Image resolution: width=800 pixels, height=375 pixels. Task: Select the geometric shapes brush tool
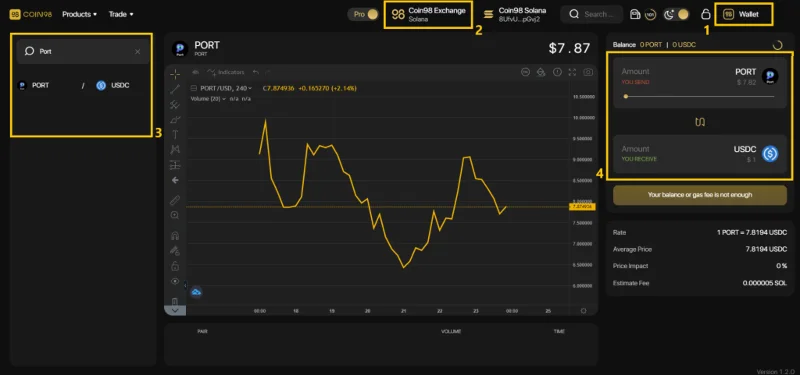click(x=175, y=120)
